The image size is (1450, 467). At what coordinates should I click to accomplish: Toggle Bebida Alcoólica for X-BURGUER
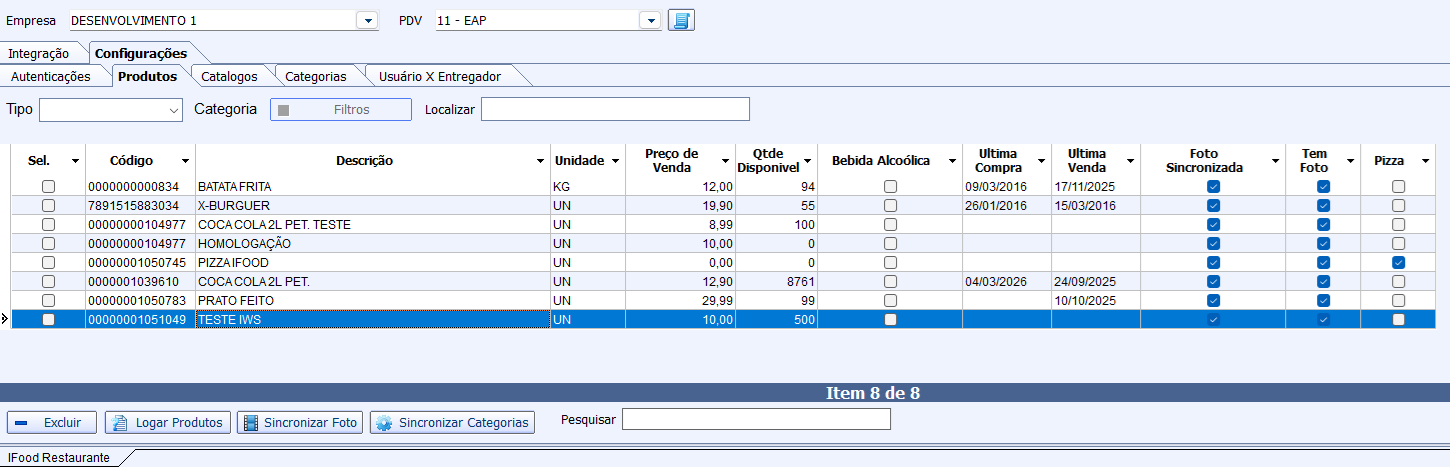[x=890, y=206]
